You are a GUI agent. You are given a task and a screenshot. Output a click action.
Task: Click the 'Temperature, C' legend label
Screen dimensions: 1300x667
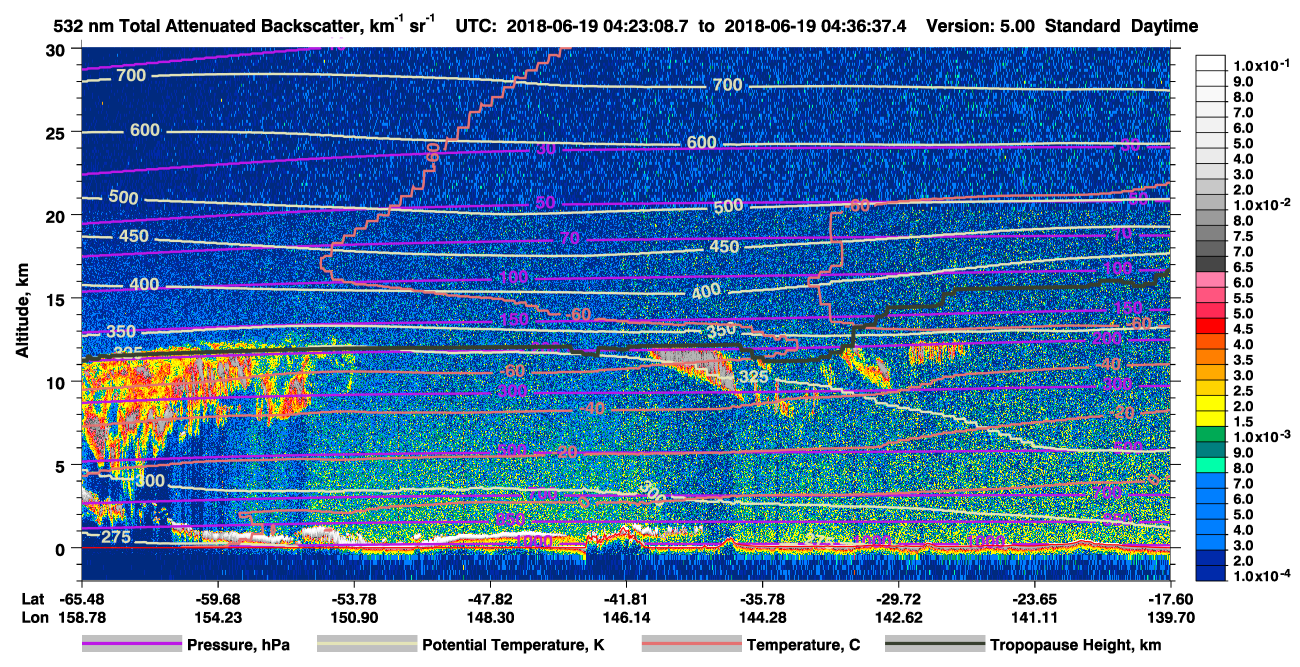(x=803, y=646)
